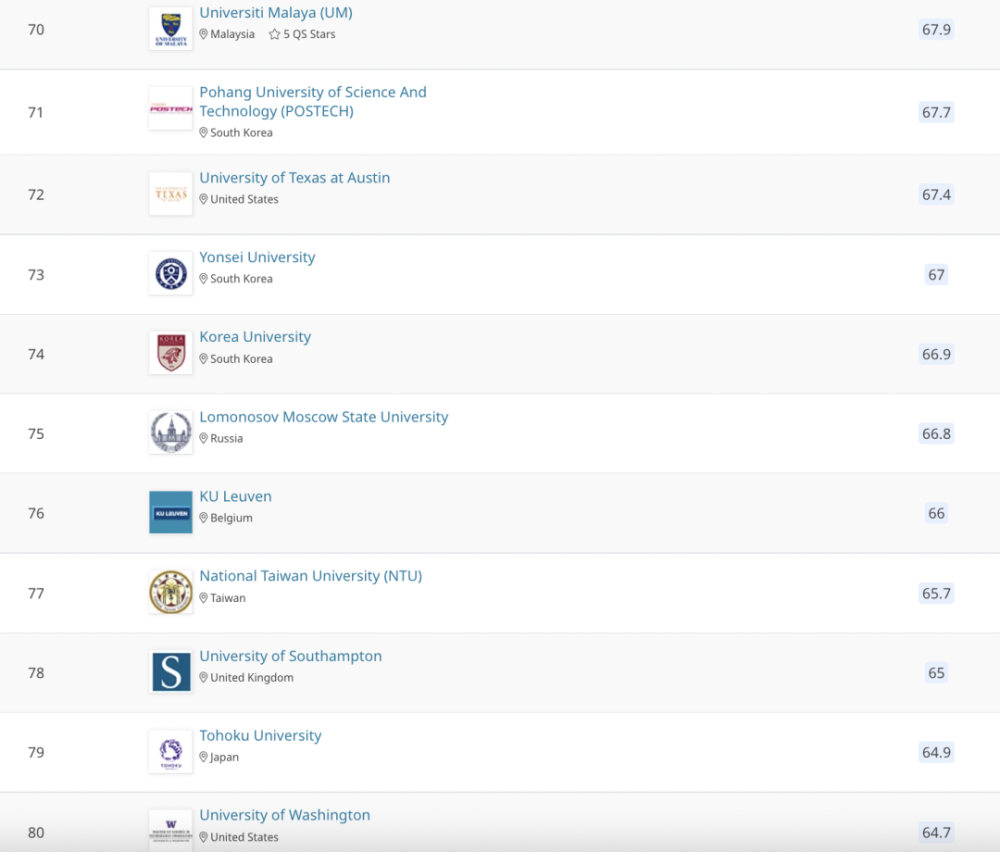Viewport: 1000px width, 852px height.
Task: Click rank number 72
Action: coord(36,195)
